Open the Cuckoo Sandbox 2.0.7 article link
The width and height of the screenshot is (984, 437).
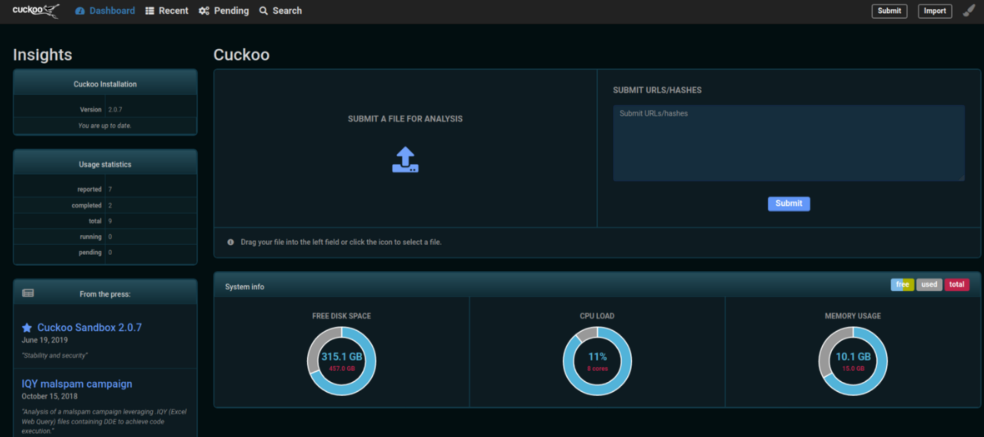tap(90, 327)
